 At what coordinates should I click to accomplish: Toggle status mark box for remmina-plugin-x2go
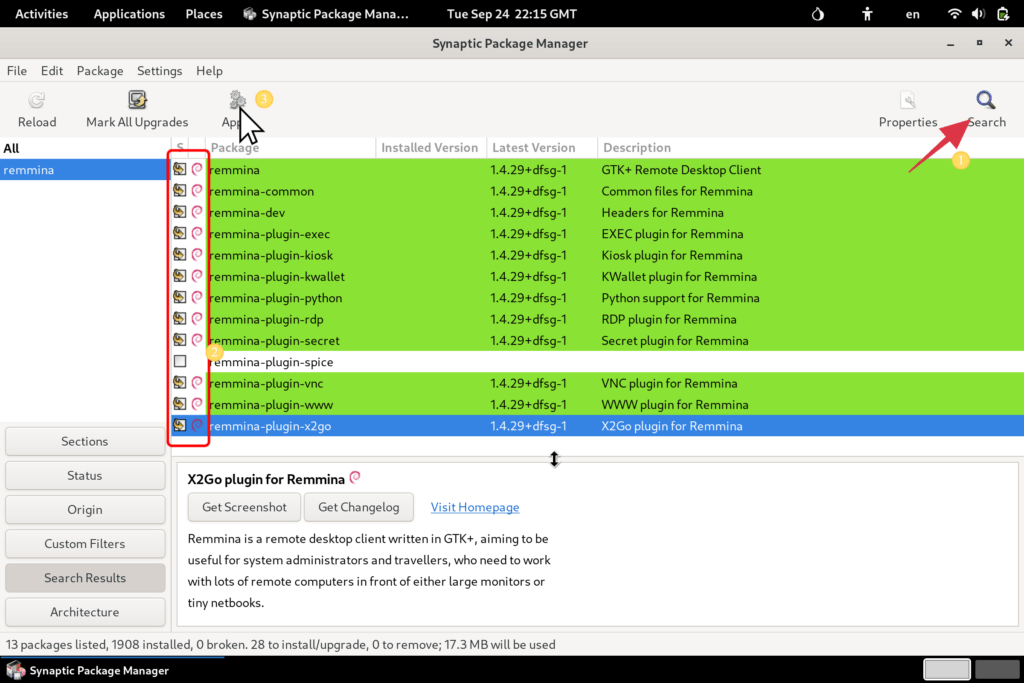(180, 425)
